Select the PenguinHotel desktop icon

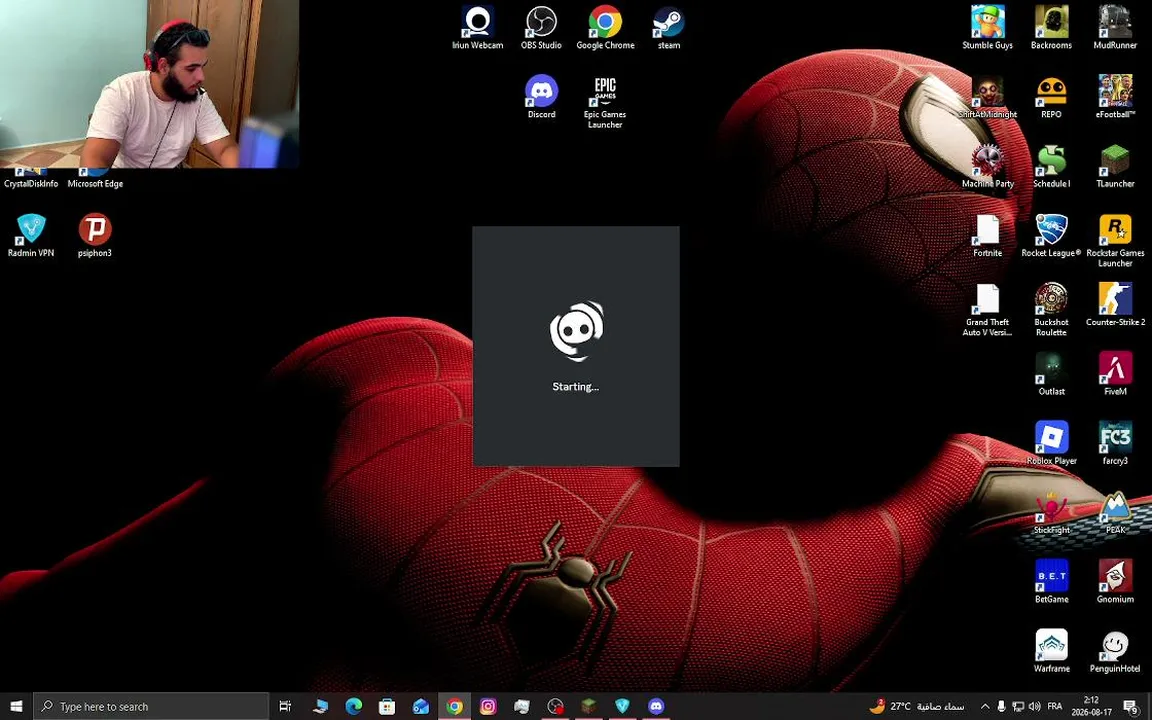click(x=1115, y=649)
